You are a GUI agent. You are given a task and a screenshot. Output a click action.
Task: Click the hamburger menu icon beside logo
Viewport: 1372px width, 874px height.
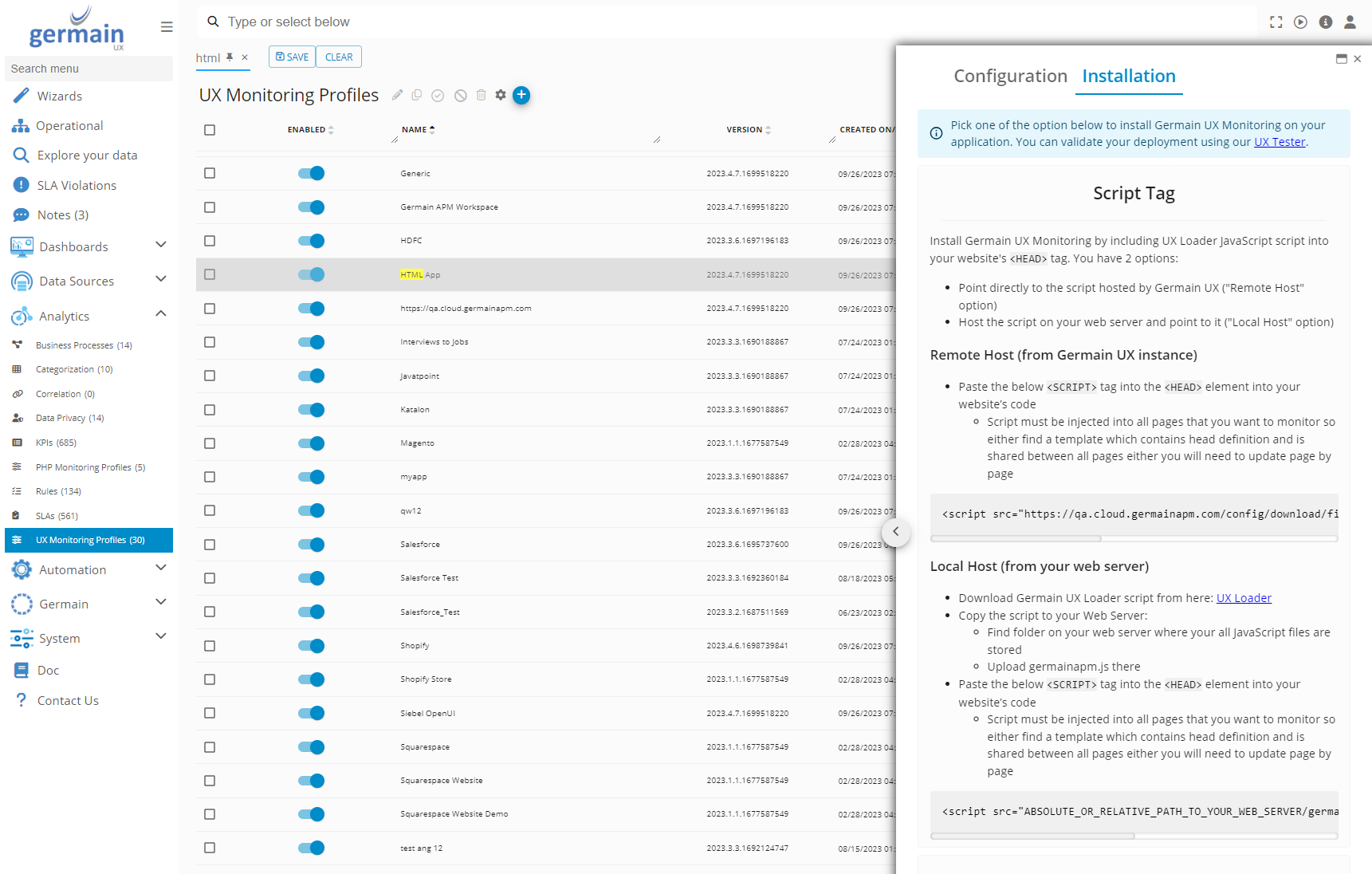pos(167,27)
